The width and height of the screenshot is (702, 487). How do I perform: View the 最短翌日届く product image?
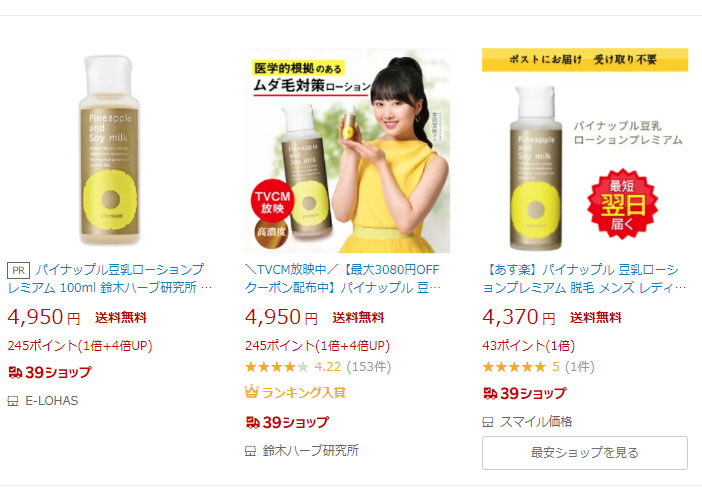[x=585, y=150]
